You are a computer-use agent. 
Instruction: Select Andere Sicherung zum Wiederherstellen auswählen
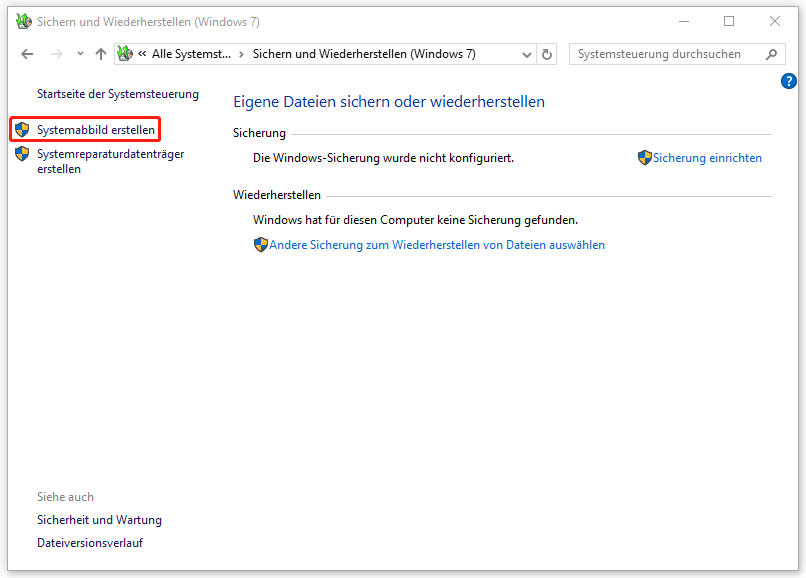[435, 245]
